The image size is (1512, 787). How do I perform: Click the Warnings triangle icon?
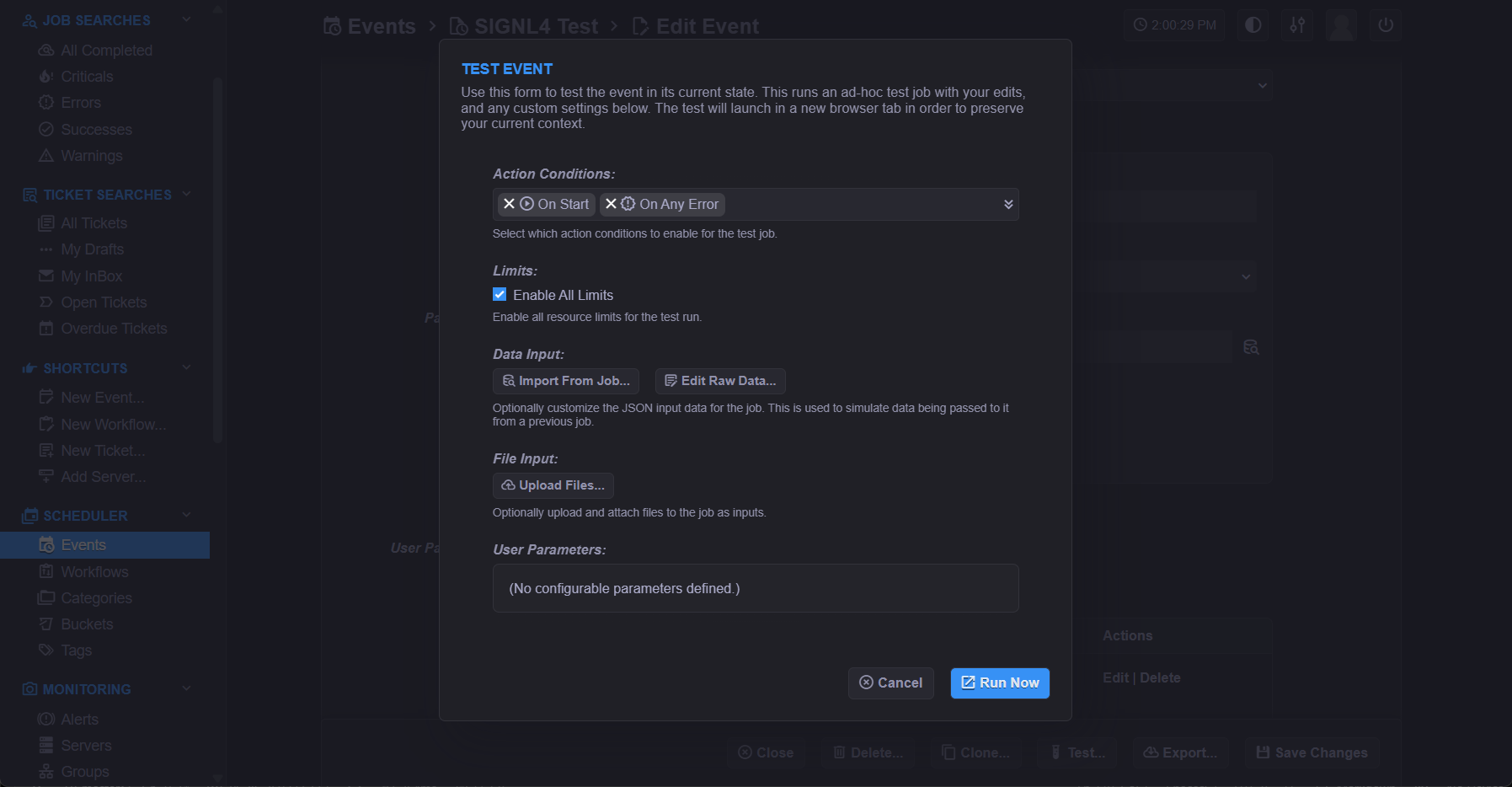pyautogui.click(x=46, y=156)
